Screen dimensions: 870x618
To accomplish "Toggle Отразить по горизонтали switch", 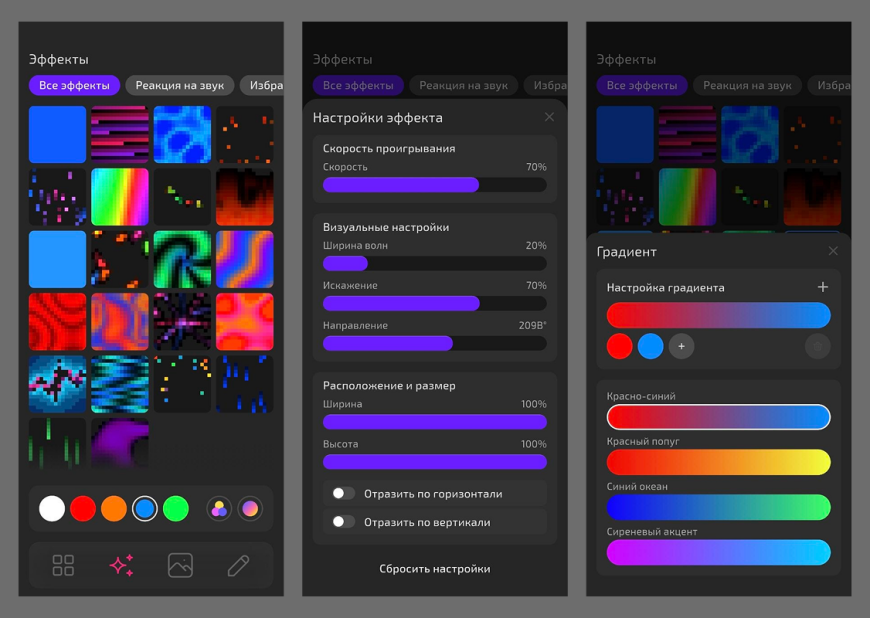I will (x=343, y=493).
